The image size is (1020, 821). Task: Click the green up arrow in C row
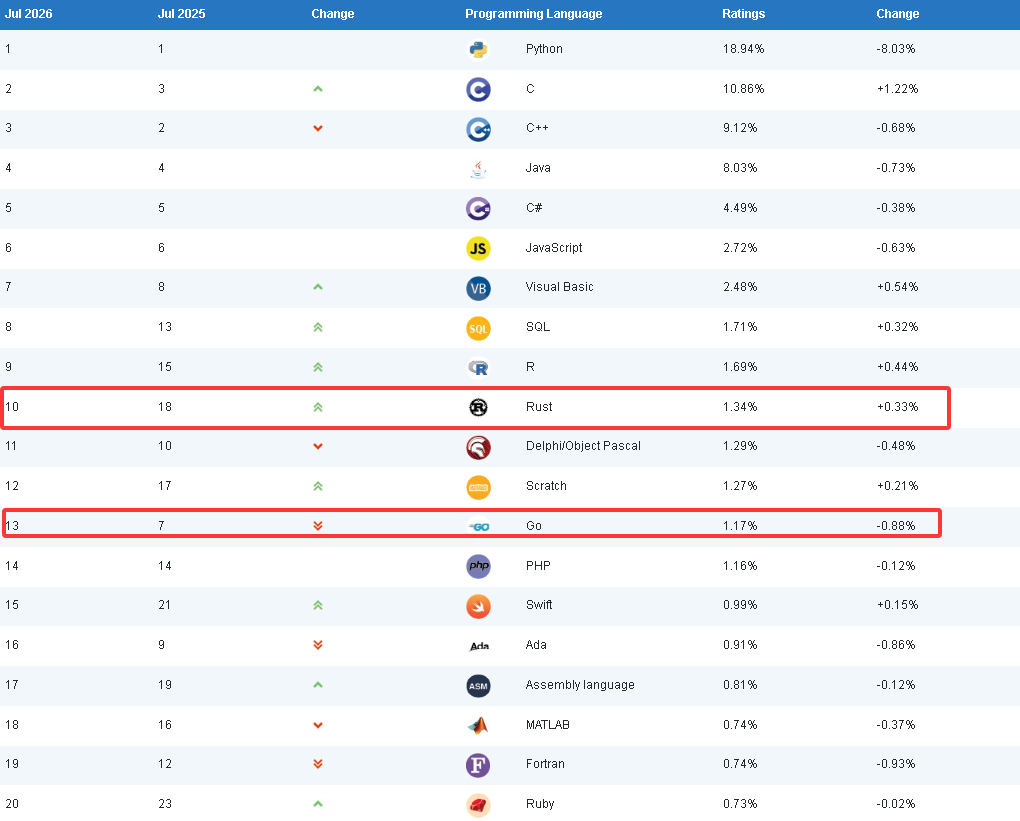pyautogui.click(x=317, y=88)
